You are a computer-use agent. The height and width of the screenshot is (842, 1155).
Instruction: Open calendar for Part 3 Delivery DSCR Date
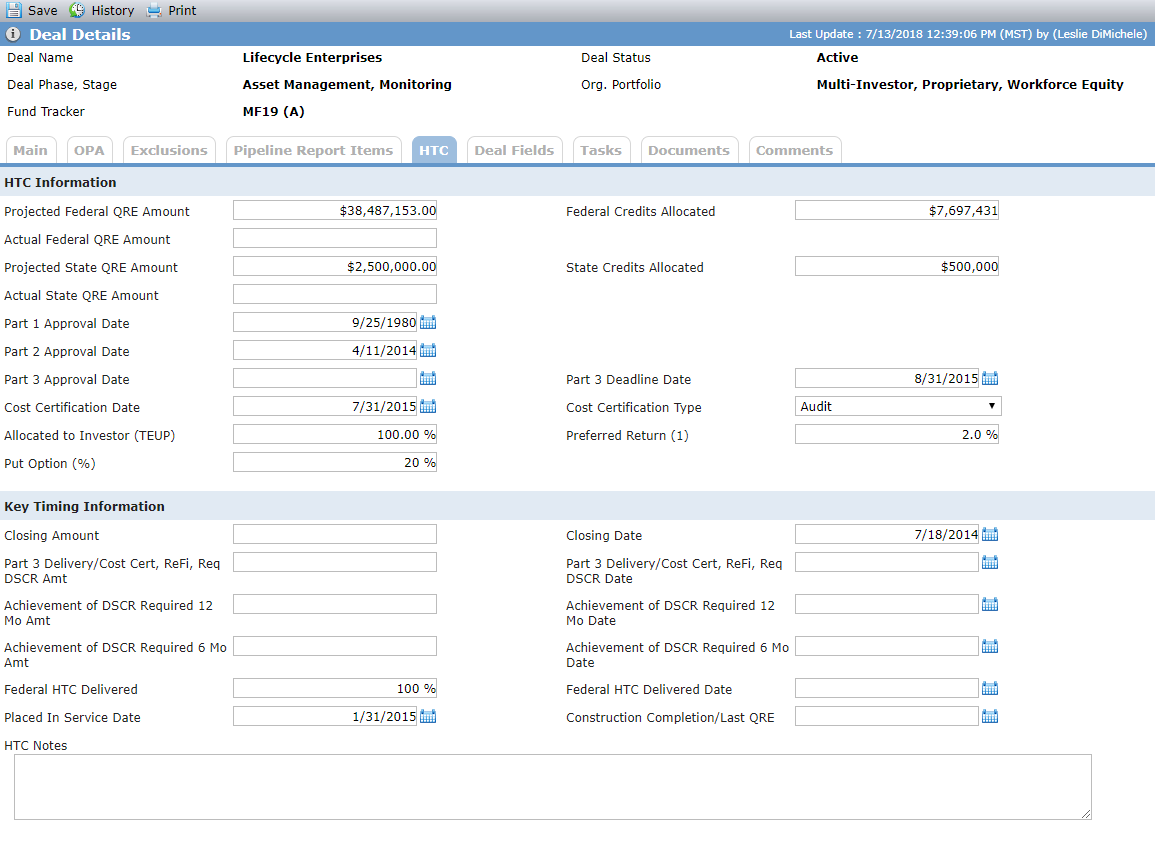pos(990,562)
